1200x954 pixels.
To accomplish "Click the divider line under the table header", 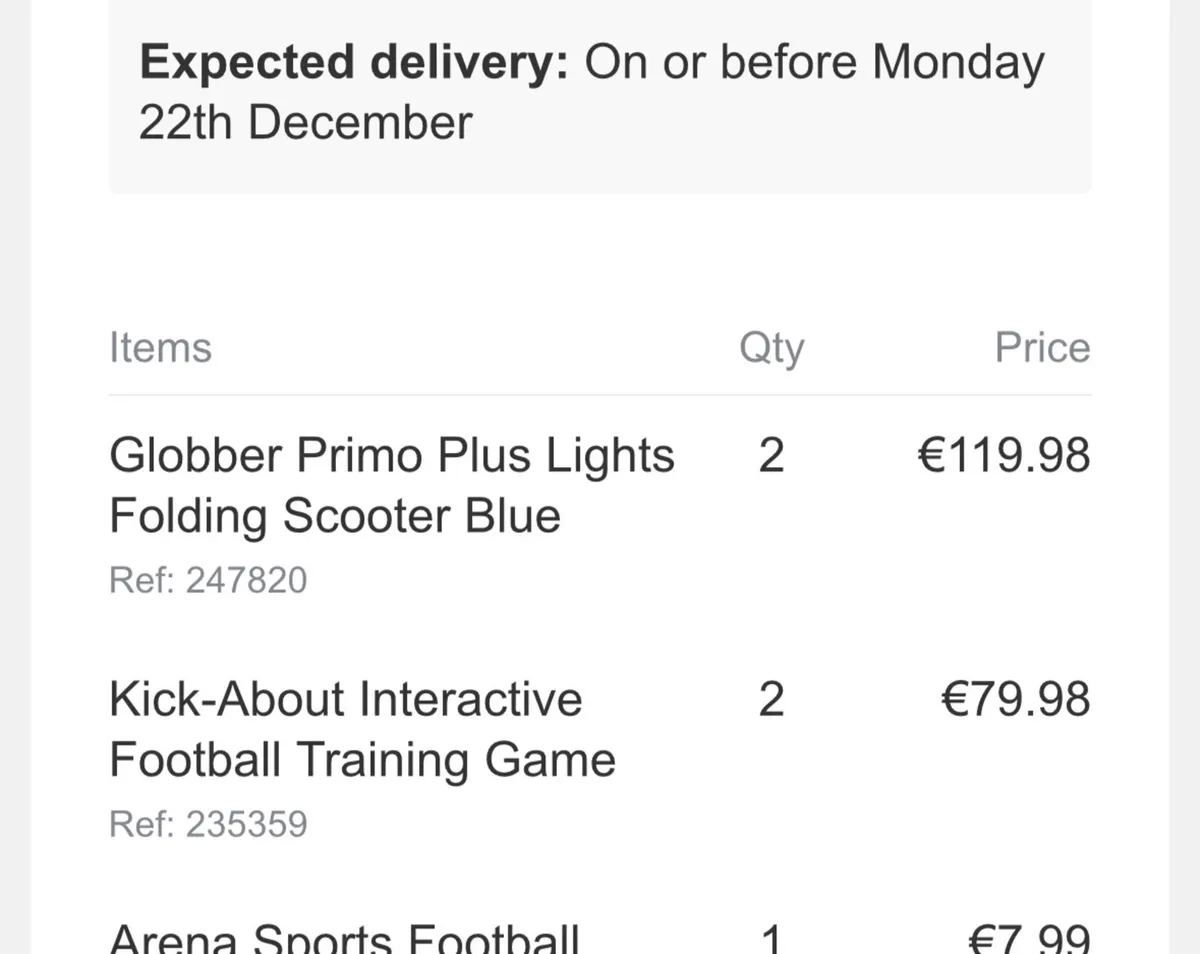I will pos(600,395).
